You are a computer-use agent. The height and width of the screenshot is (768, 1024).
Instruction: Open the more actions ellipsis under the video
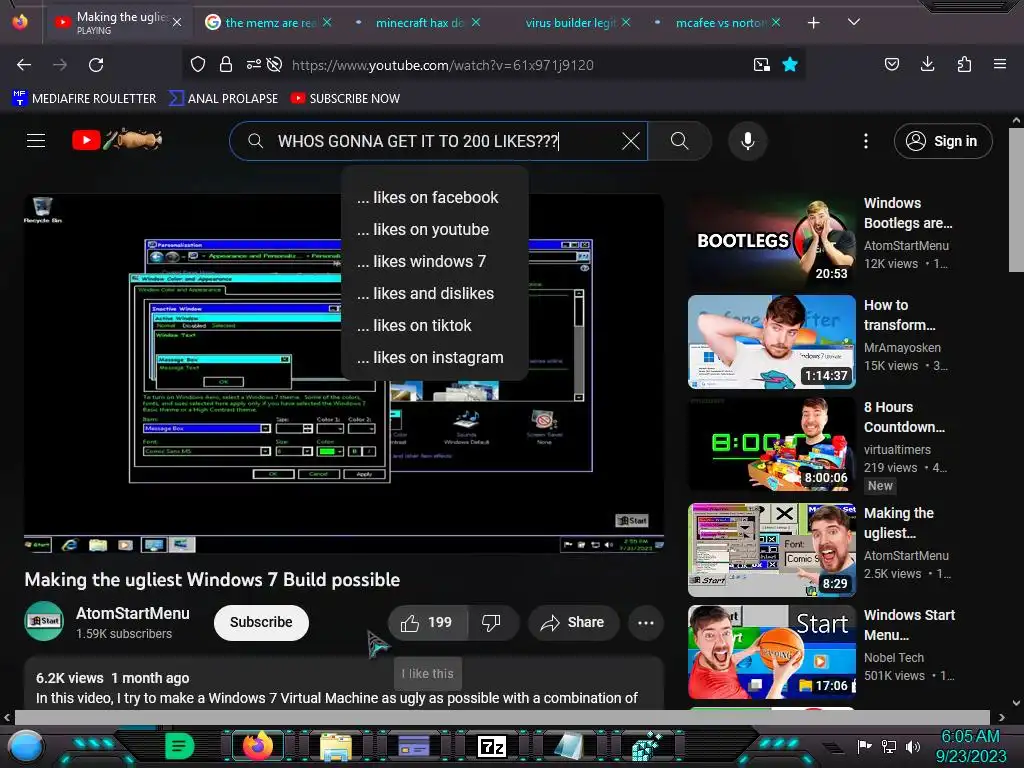(x=646, y=622)
